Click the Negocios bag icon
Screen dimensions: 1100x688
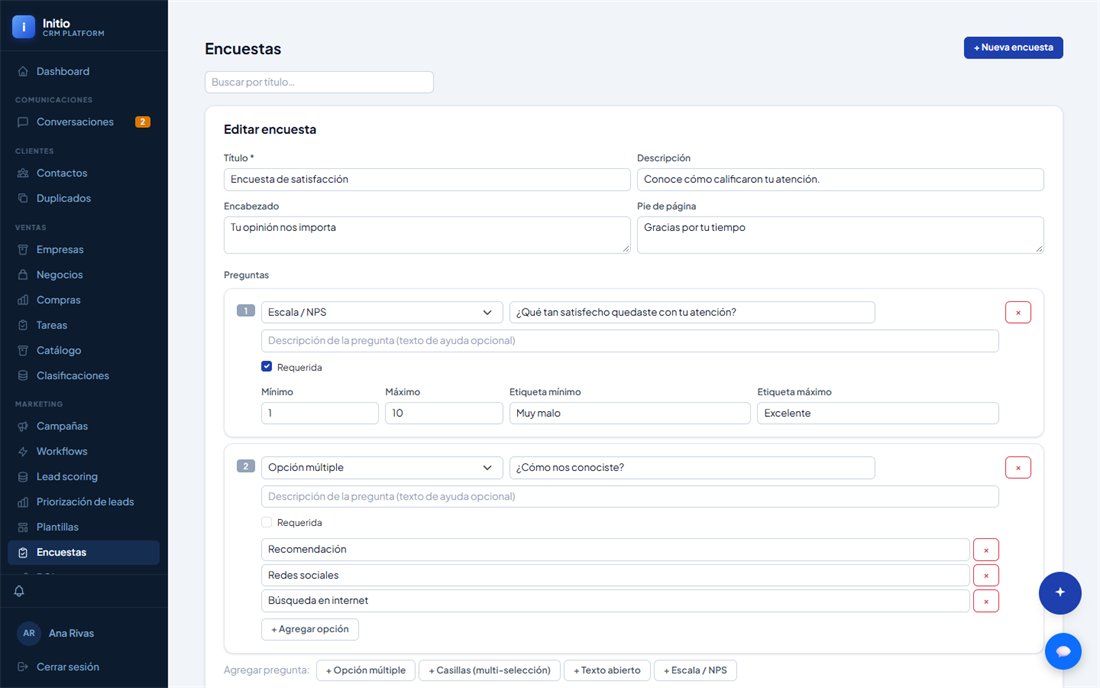point(22,275)
